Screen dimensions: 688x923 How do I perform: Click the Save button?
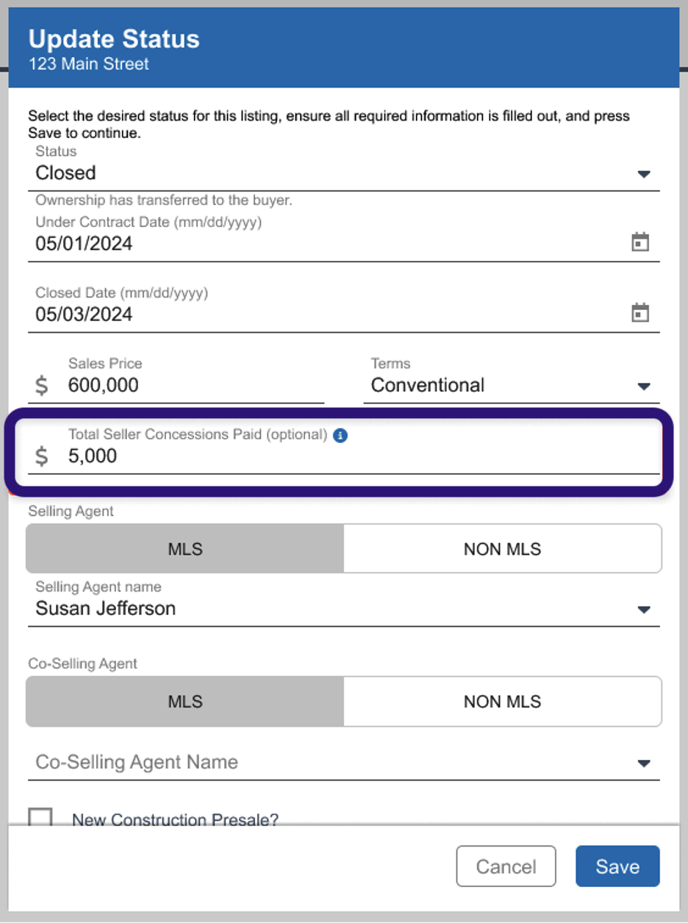(x=617, y=866)
